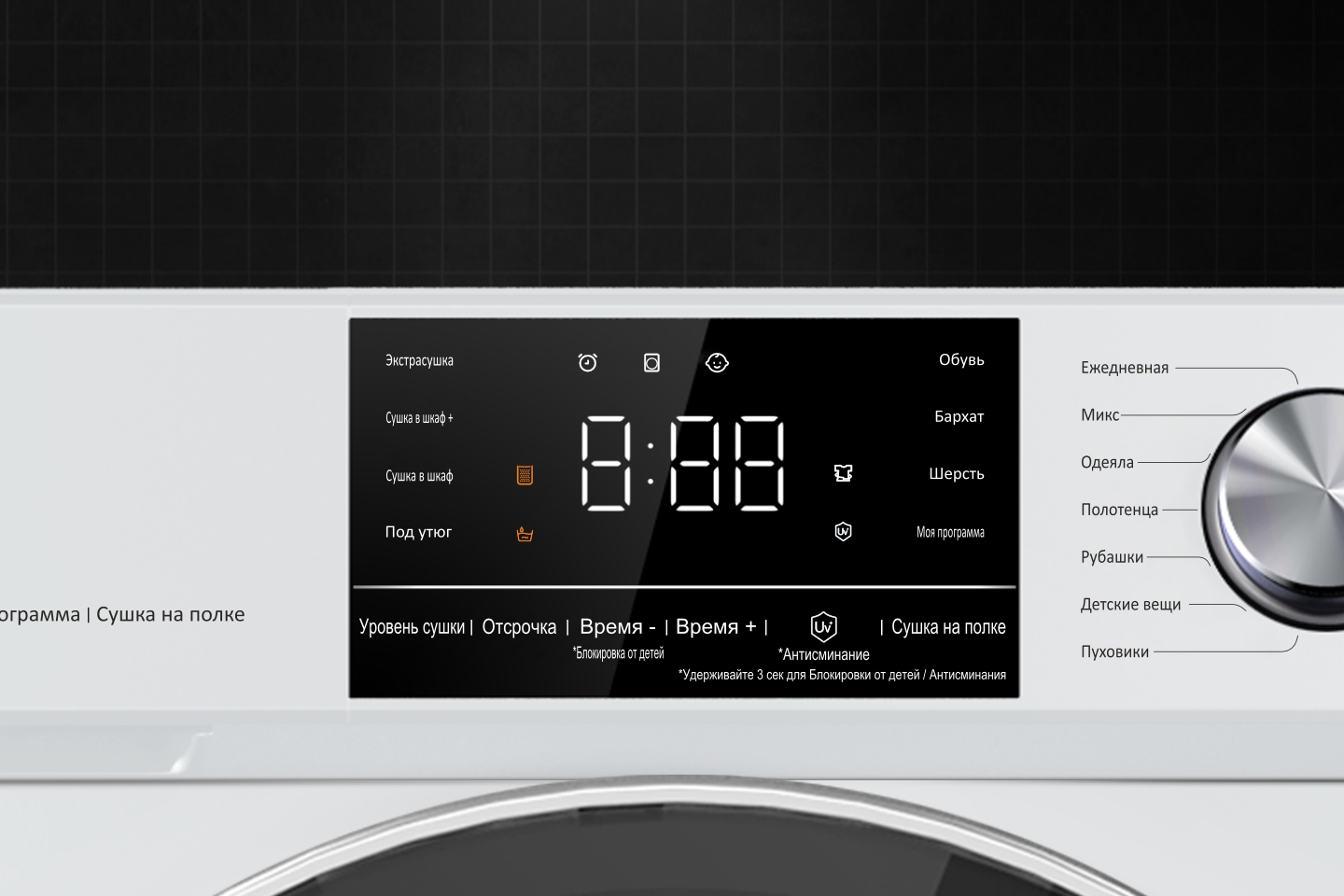Click the 8:88 time display
Image resolution: width=1344 pixels, height=896 pixels.
[x=683, y=463]
